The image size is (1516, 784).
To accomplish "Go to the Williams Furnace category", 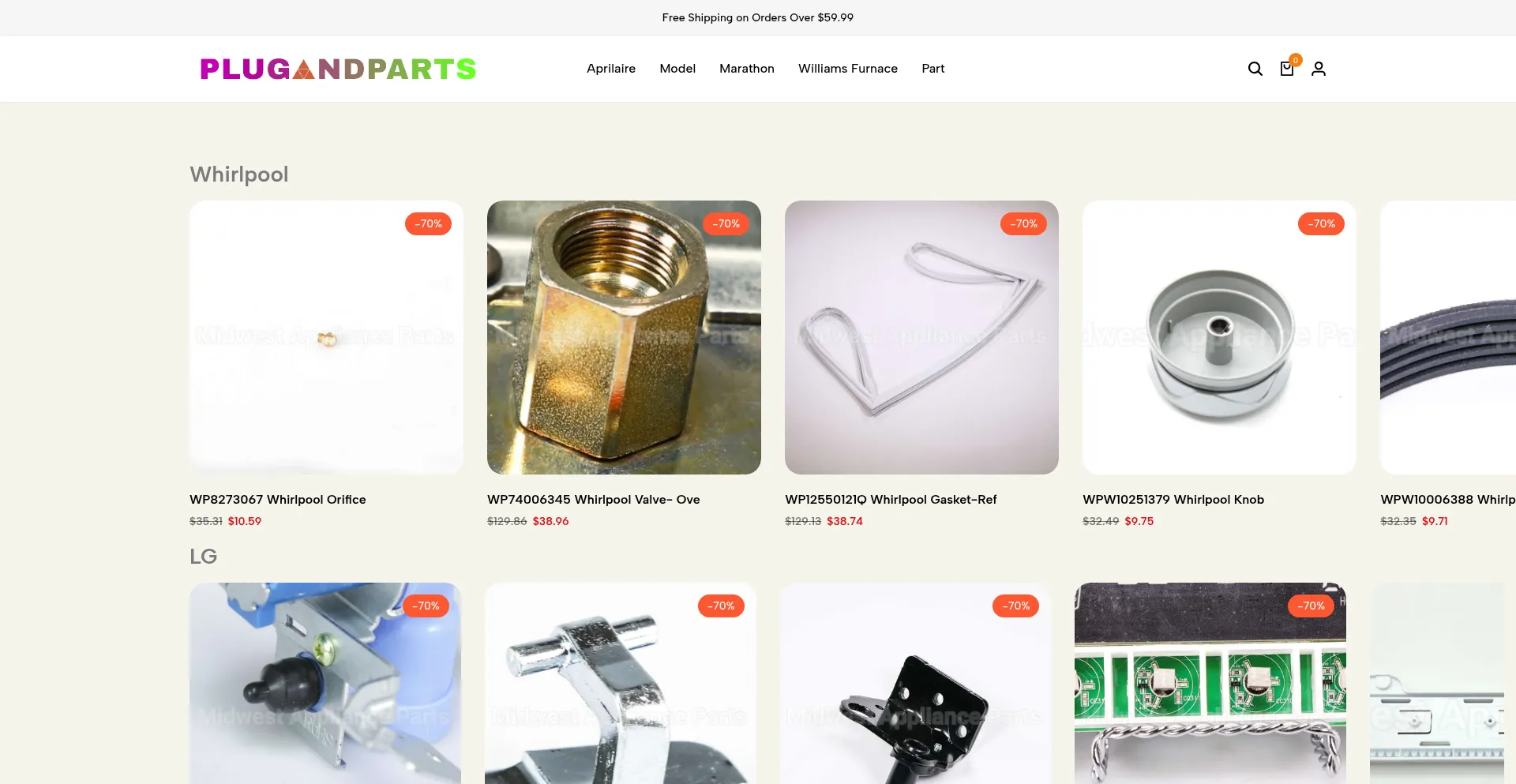I will 848,69.
